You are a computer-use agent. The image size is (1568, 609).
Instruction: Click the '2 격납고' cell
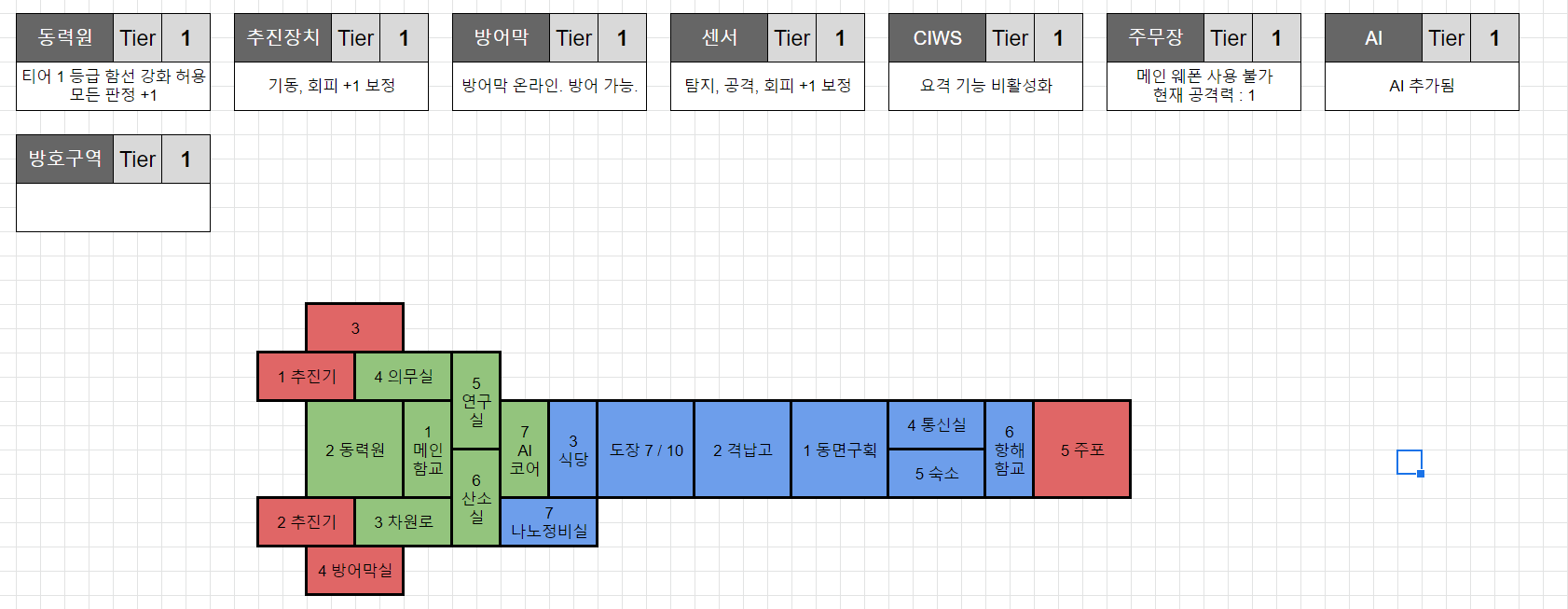coord(743,450)
